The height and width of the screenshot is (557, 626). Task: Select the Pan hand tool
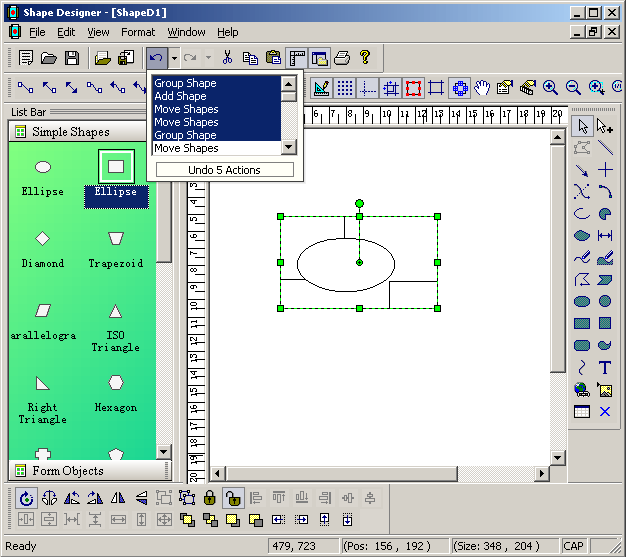tap(482, 87)
